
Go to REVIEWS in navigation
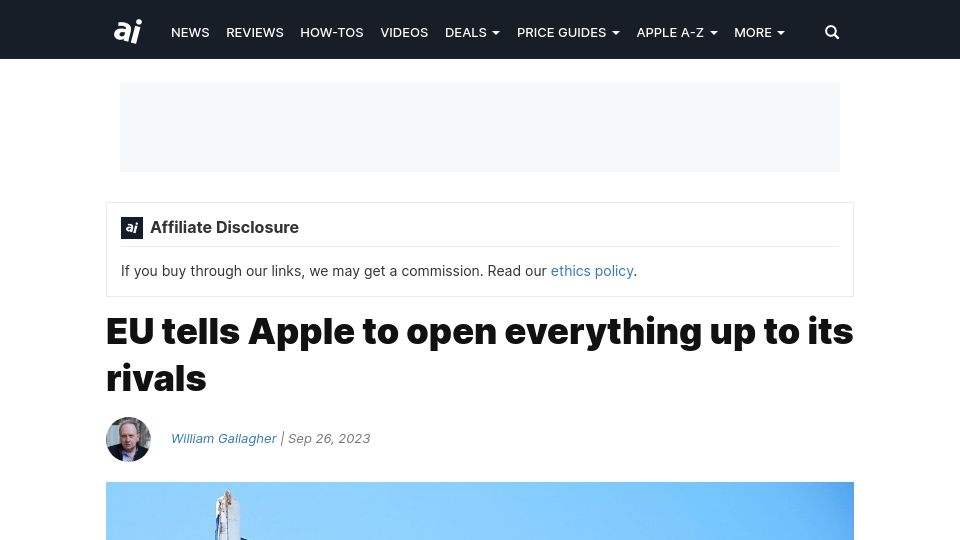255,32
